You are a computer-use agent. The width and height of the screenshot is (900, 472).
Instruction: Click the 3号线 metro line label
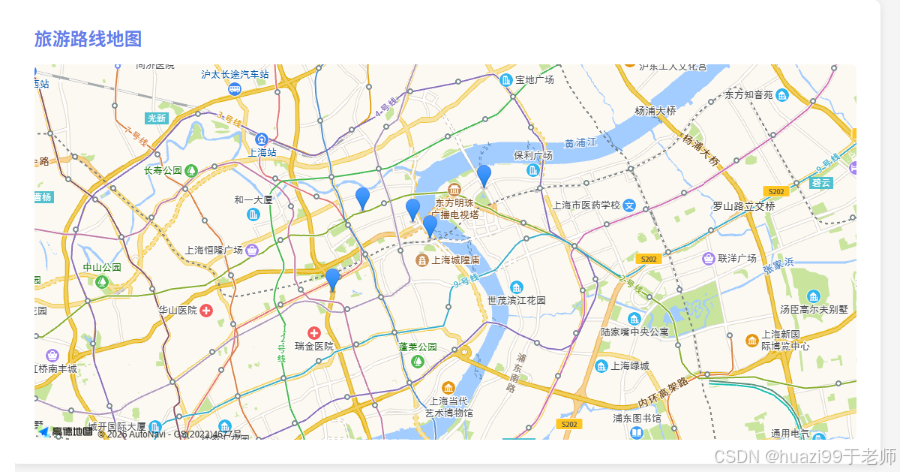coord(229,119)
